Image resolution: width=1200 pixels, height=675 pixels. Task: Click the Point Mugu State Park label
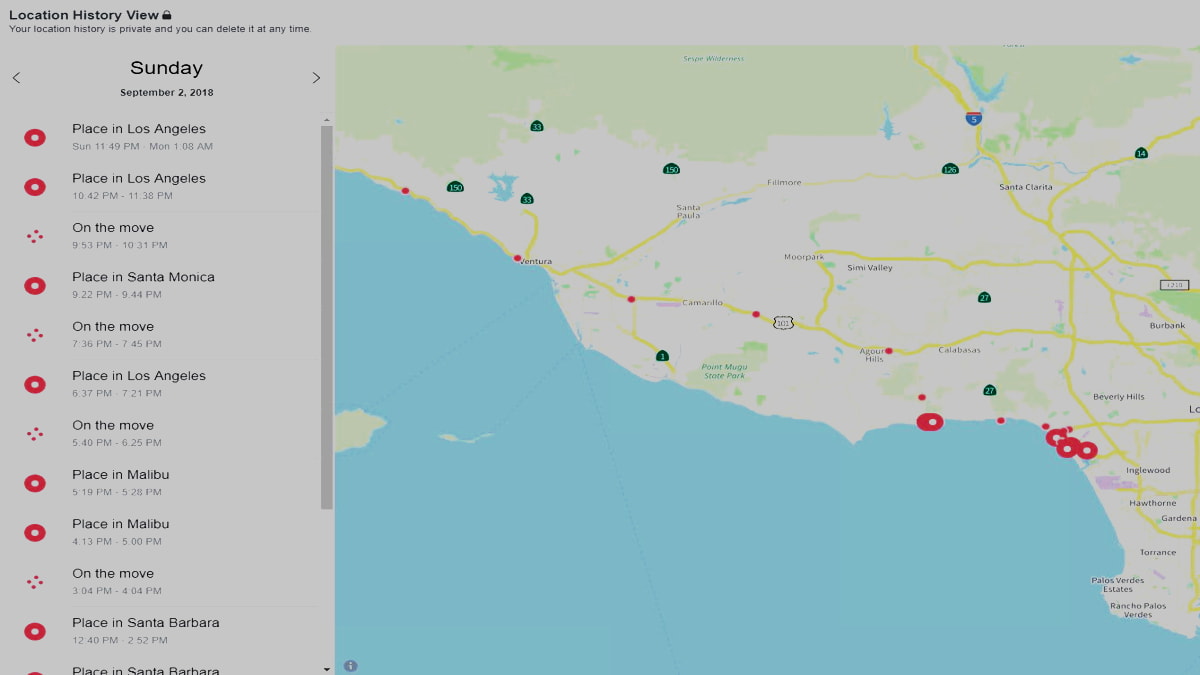[726, 371]
